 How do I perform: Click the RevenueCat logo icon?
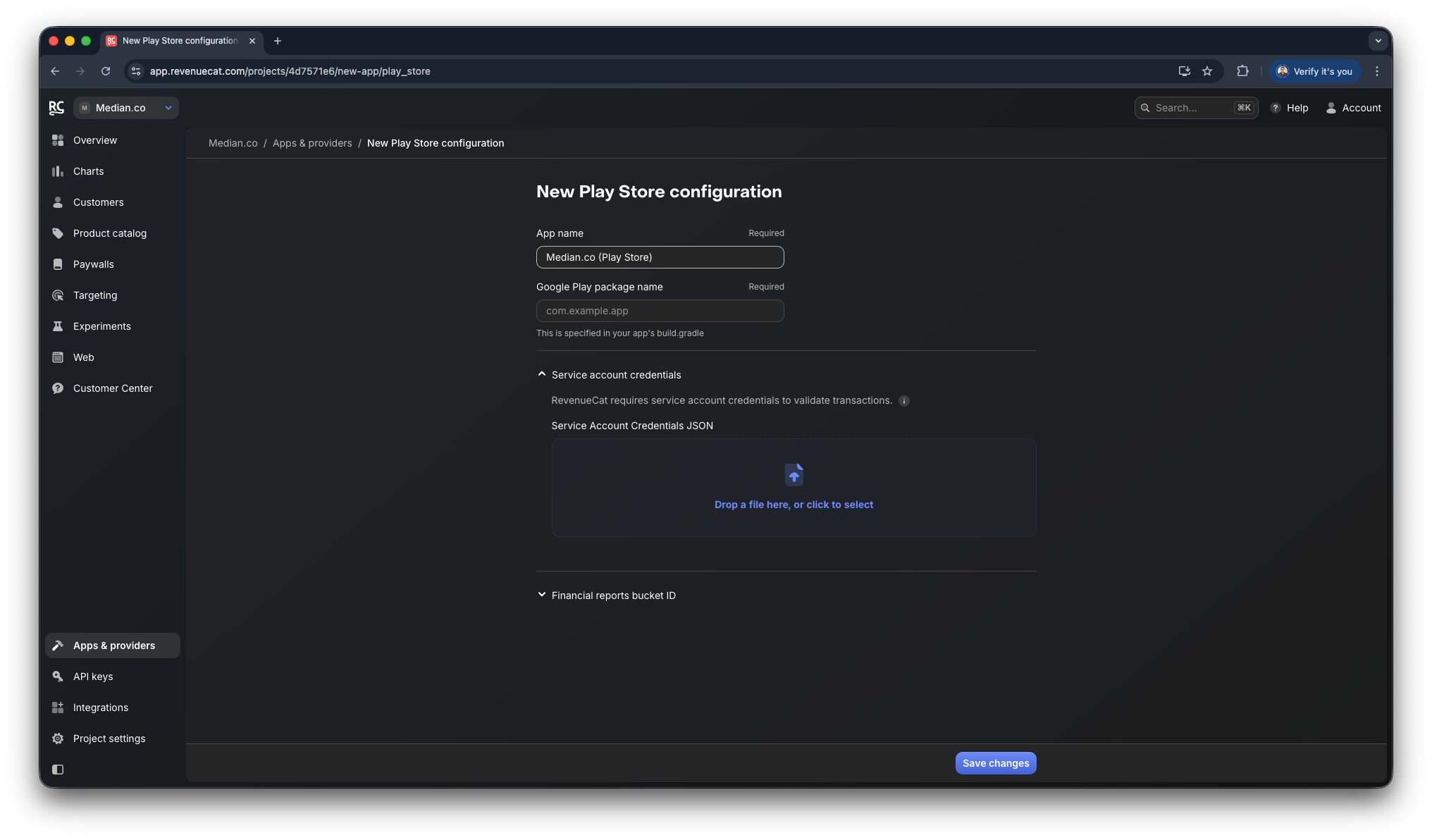(x=56, y=108)
